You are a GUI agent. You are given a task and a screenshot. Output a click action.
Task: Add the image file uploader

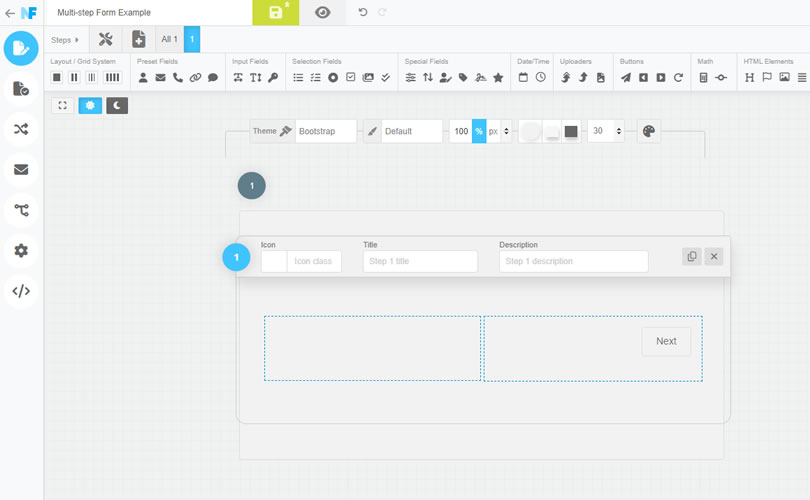(x=600, y=77)
